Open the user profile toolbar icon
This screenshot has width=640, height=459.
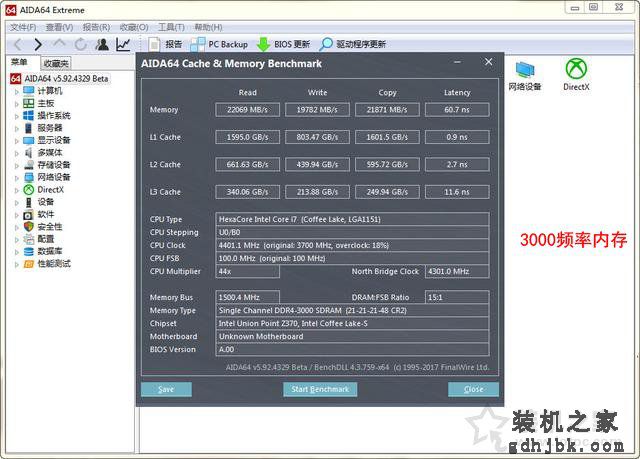click(x=102, y=44)
